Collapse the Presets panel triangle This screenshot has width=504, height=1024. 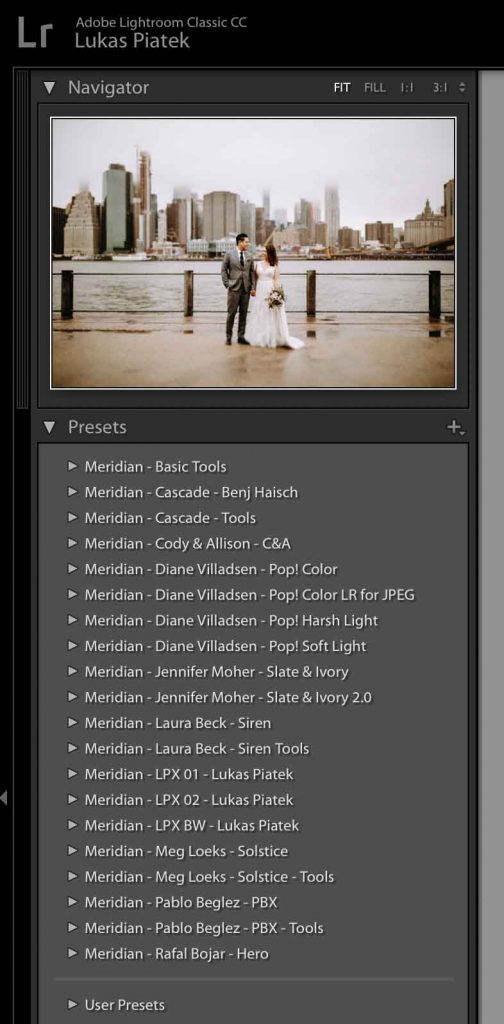tap(49, 428)
